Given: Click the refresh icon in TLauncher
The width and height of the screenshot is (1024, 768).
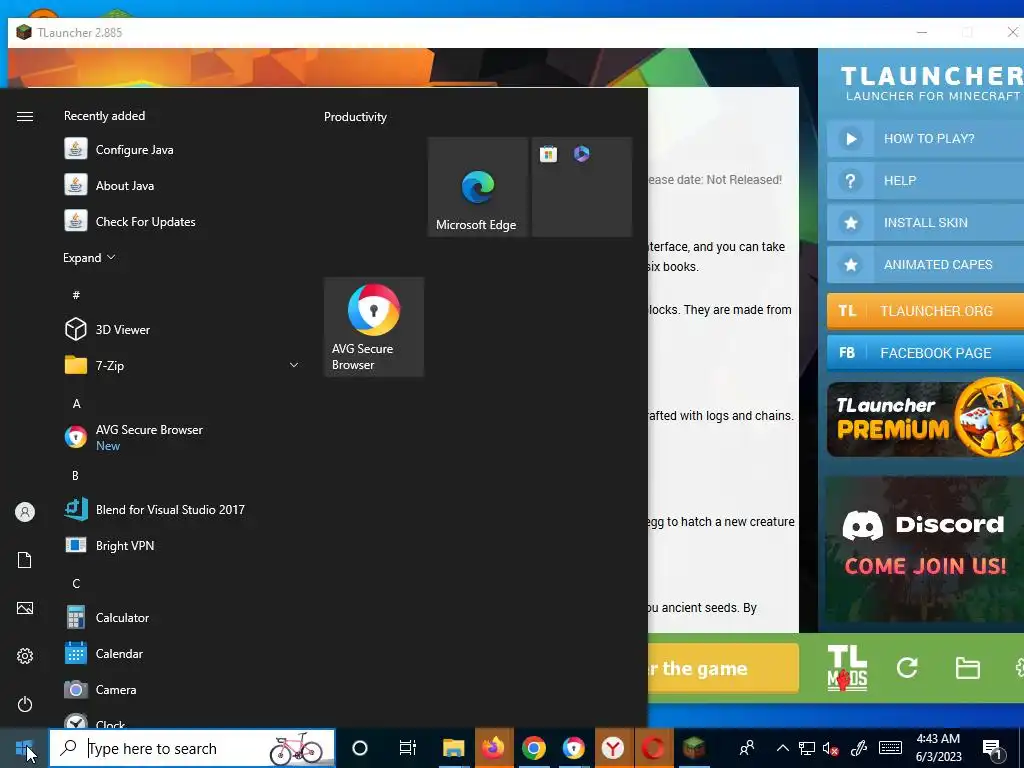Looking at the screenshot, I should pyautogui.click(x=907, y=667).
